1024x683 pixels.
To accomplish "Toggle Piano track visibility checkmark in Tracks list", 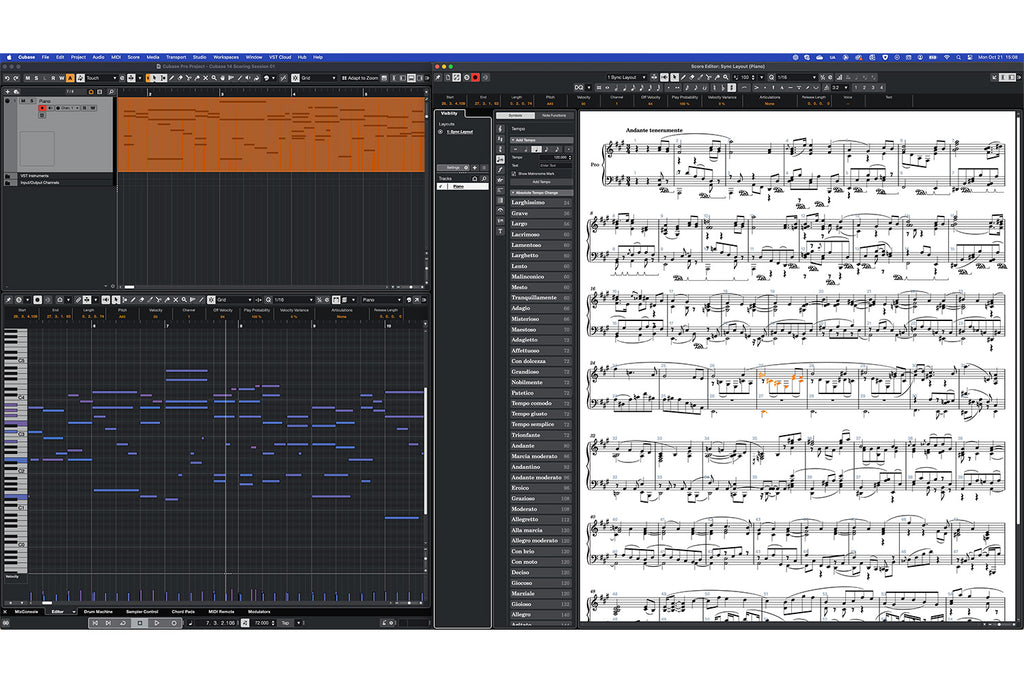I will click(x=441, y=186).
